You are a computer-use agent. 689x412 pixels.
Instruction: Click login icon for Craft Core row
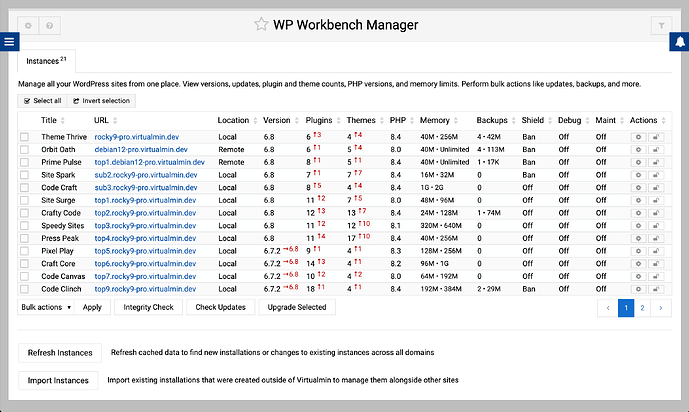pos(656,264)
